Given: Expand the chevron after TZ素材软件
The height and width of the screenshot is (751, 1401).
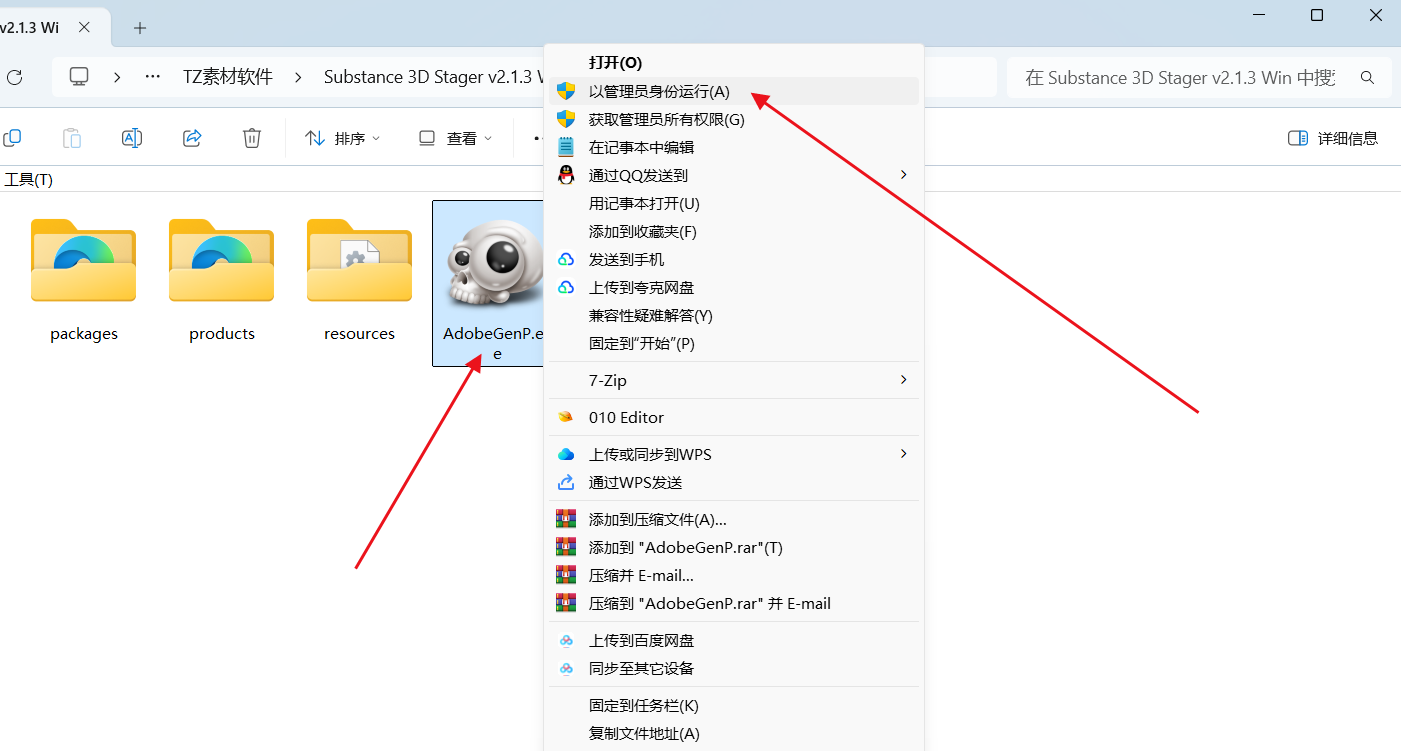Looking at the screenshot, I should 299,77.
